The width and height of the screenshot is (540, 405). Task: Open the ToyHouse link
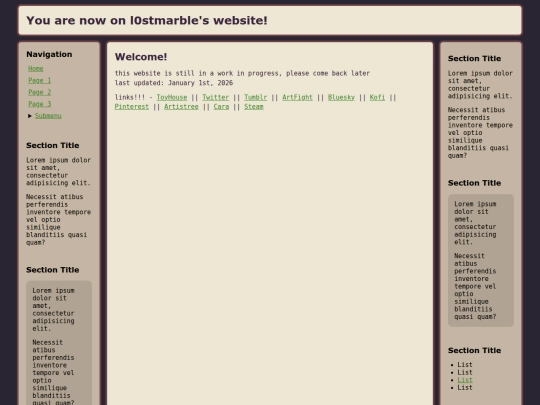172,97
